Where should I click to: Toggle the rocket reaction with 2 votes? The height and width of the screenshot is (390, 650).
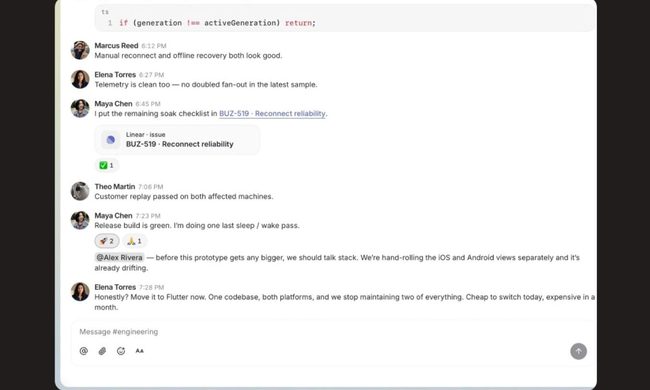point(107,241)
